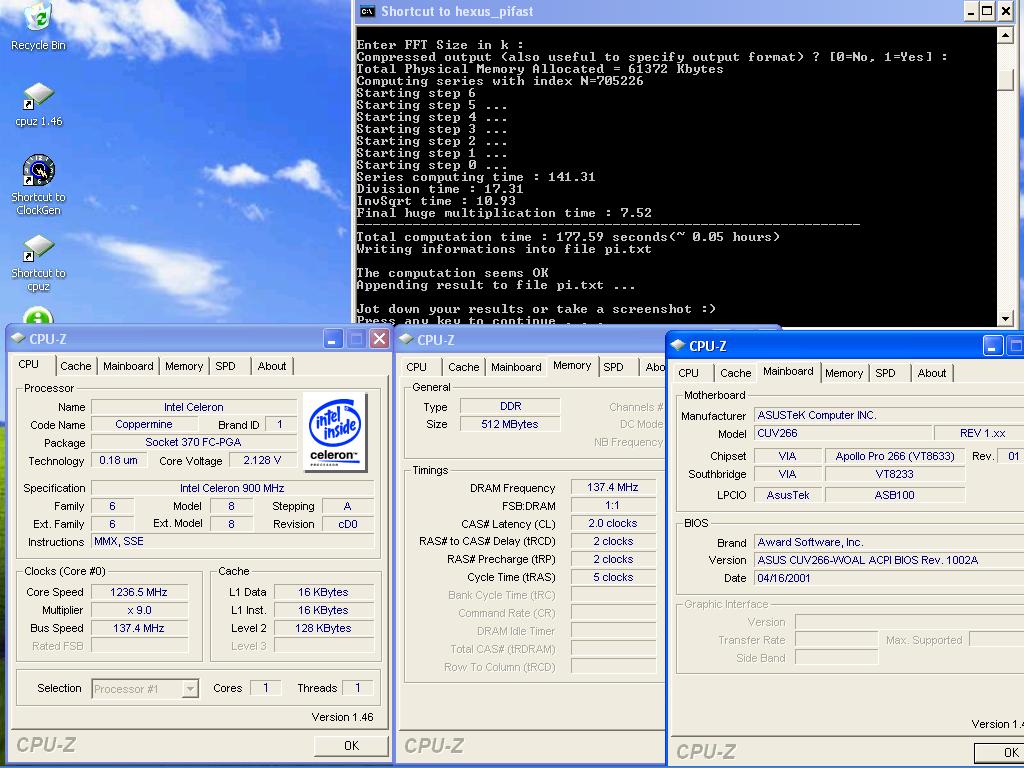This screenshot has width=1024, height=768.
Task: Minimize the left CPU-Z window
Action: (x=332, y=339)
